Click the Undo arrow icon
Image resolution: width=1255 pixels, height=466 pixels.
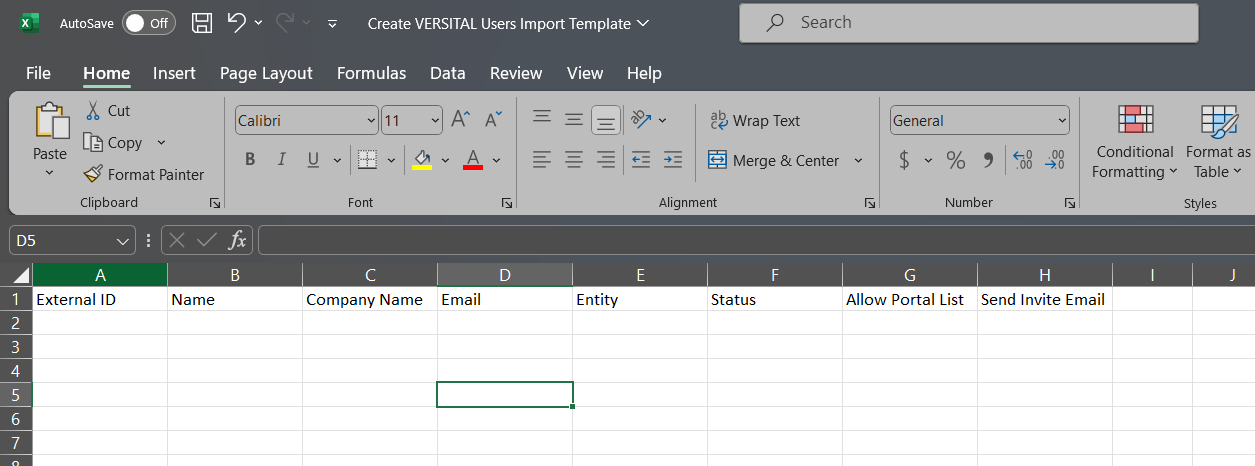(237, 23)
